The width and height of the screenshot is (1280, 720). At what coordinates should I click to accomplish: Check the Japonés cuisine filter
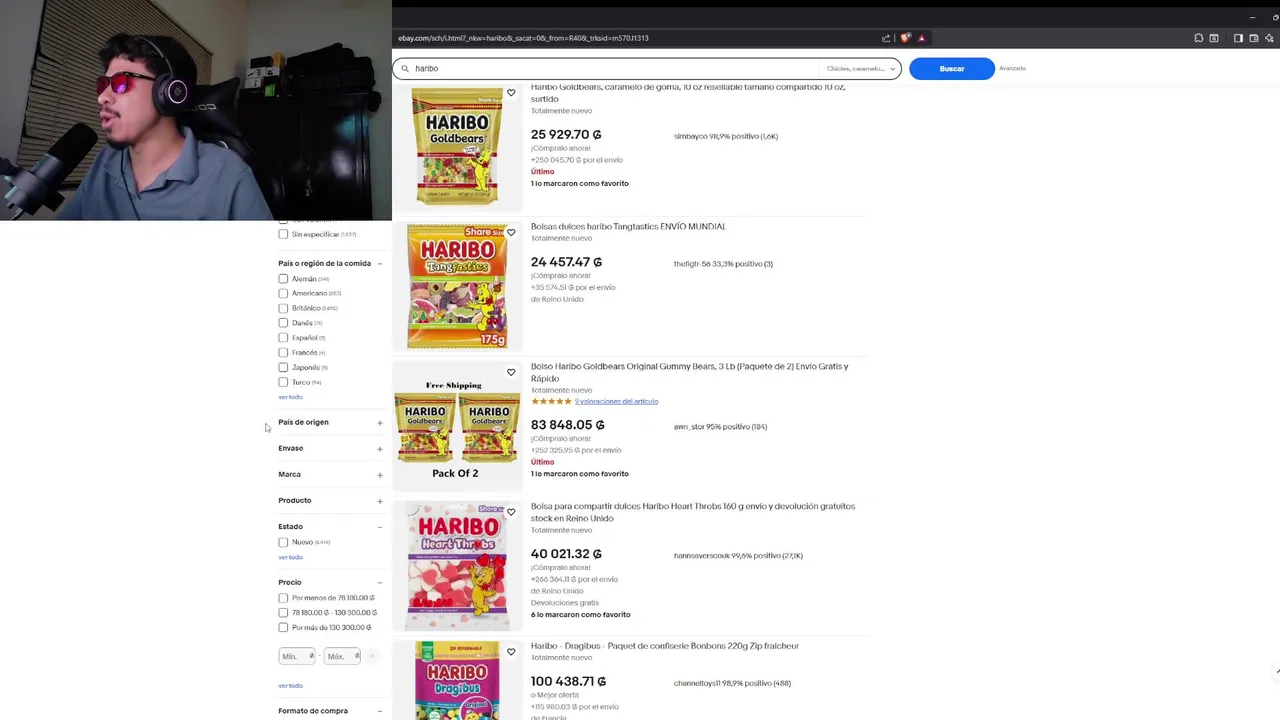pos(283,367)
